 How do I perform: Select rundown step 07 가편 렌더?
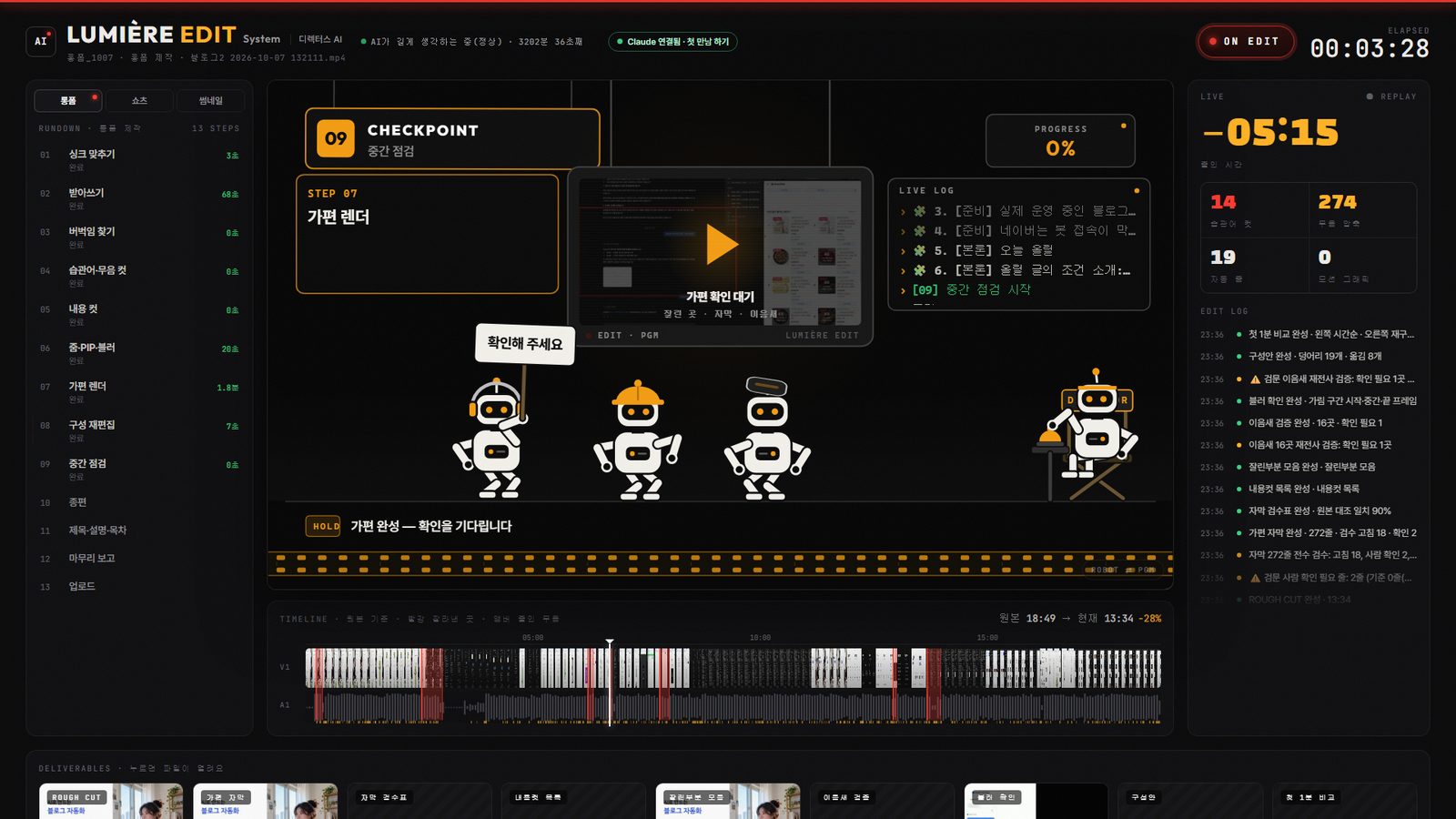(x=139, y=392)
